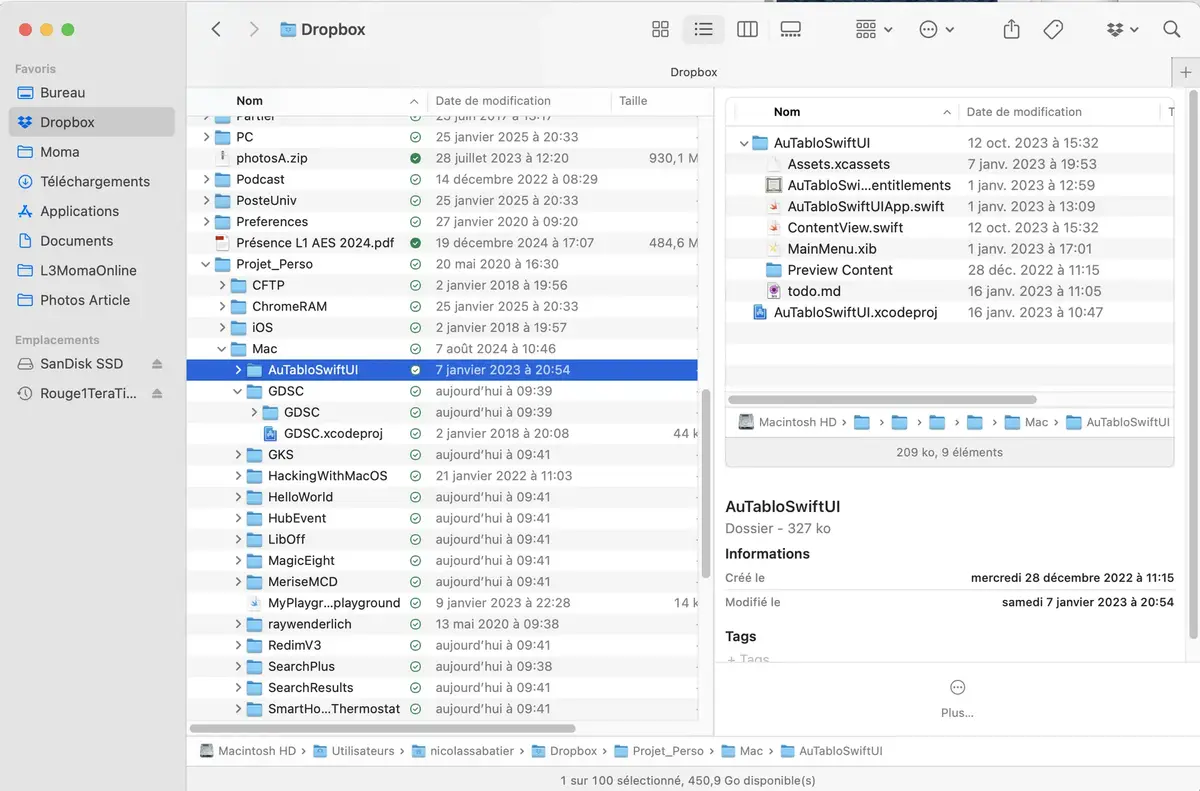Click the back navigation chevron
Image resolution: width=1200 pixels, height=791 pixels.
tap(216, 29)
